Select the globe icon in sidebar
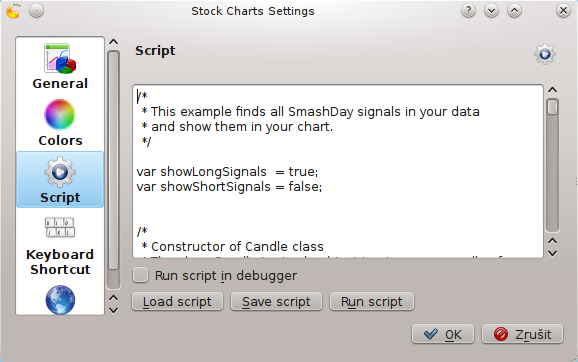 (x=60, y=300)
